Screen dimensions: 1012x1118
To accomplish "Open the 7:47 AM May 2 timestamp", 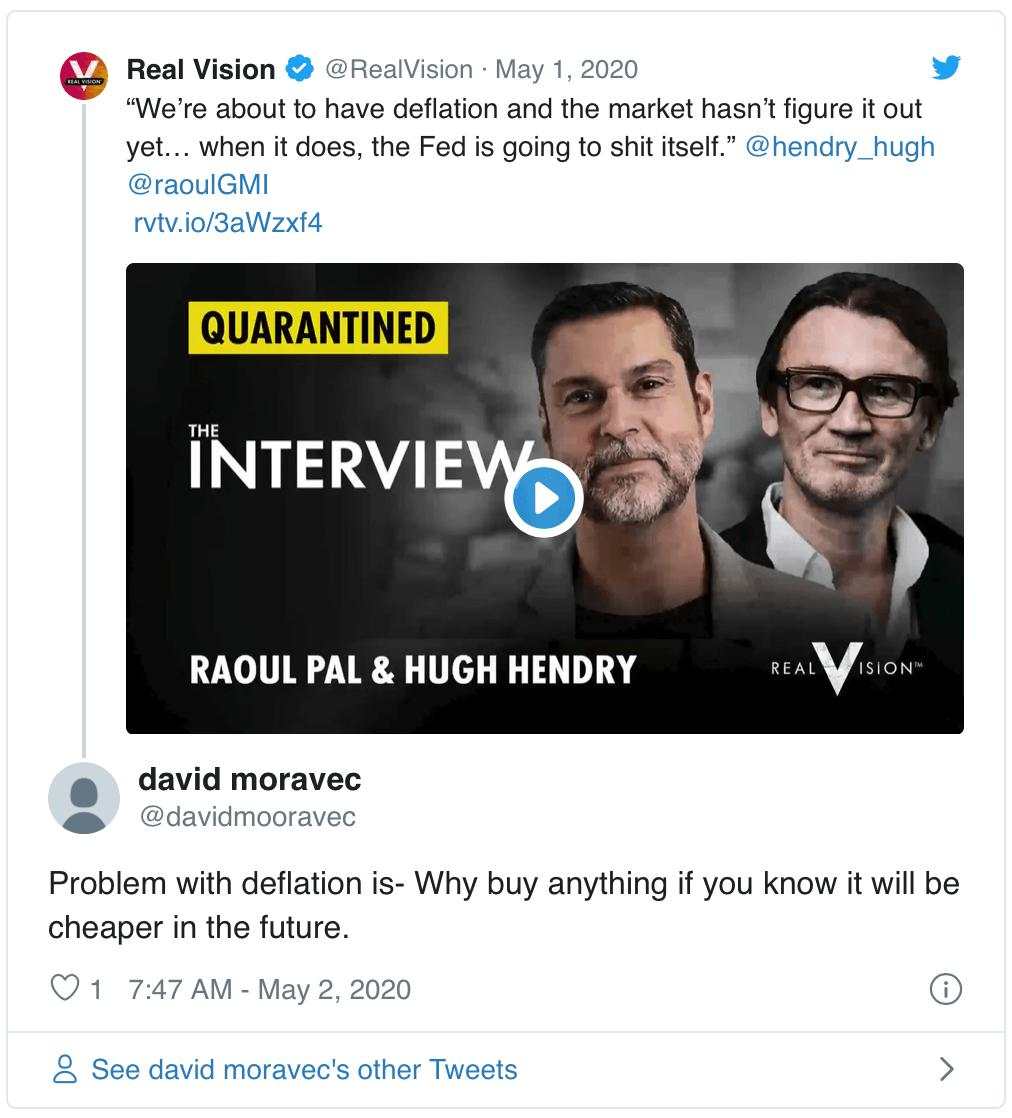I will click(270, 989).
